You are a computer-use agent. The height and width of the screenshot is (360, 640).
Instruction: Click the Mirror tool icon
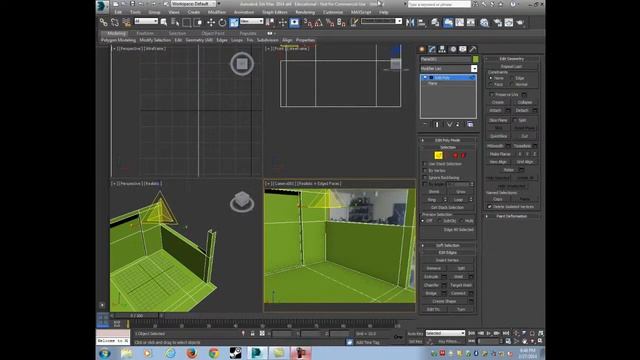(x=410, y=22)
